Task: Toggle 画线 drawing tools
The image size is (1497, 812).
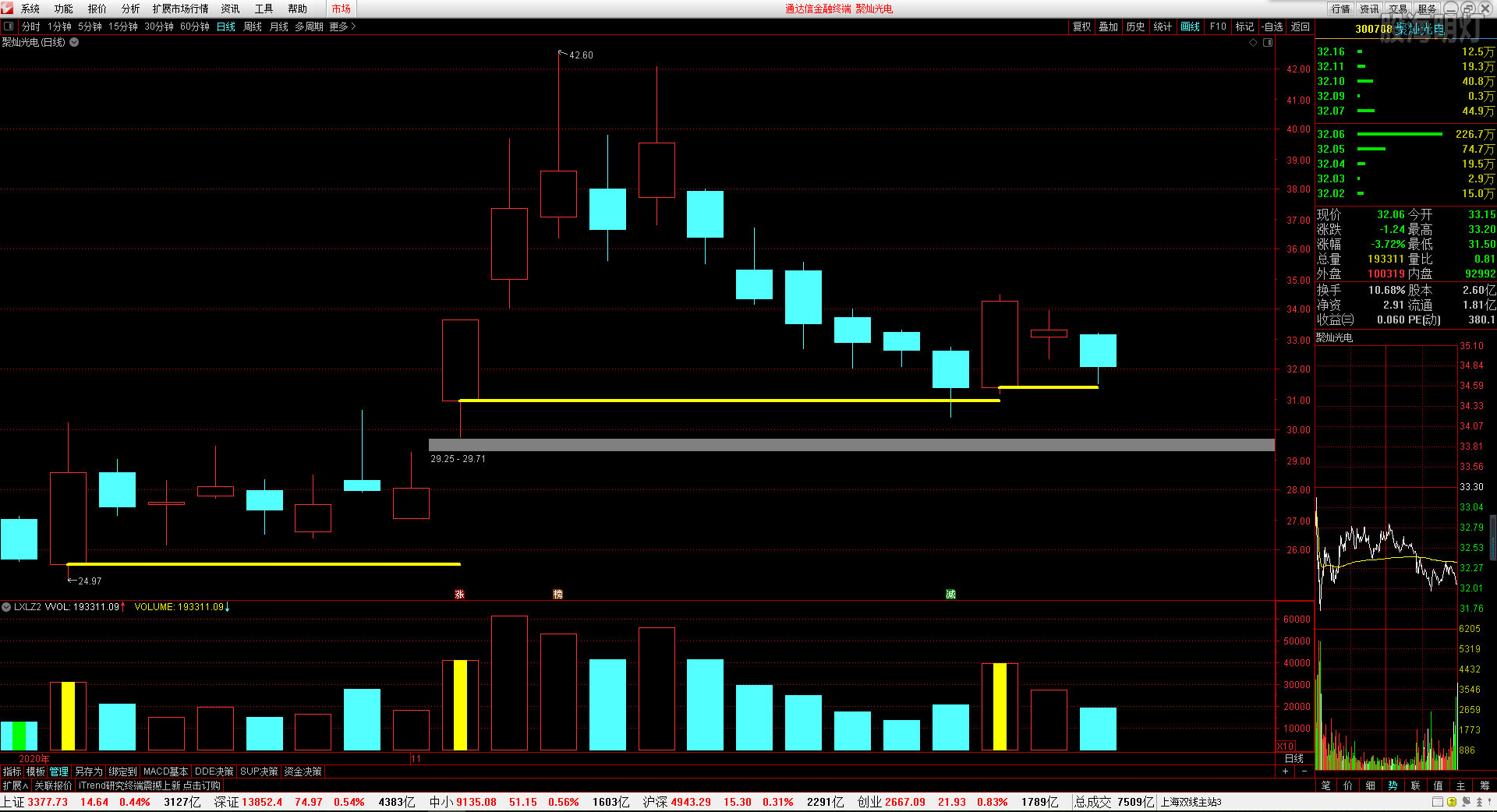Action: click(x=1191, y=26)
